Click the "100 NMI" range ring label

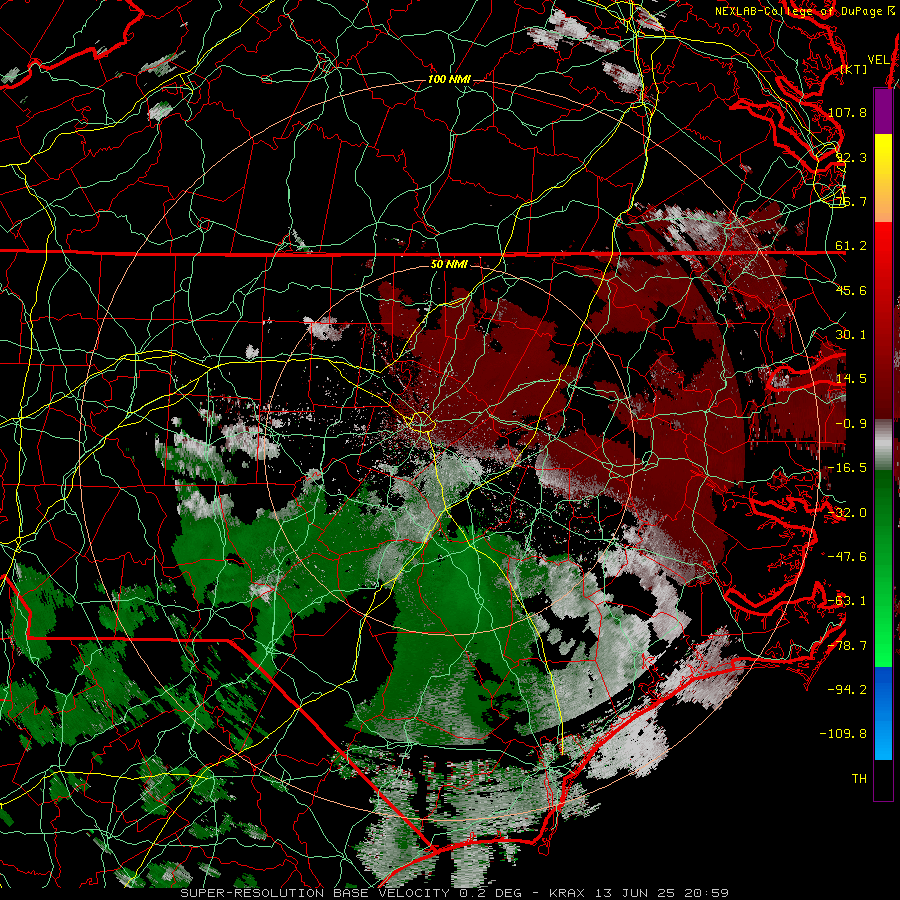[x=449, y=79]
